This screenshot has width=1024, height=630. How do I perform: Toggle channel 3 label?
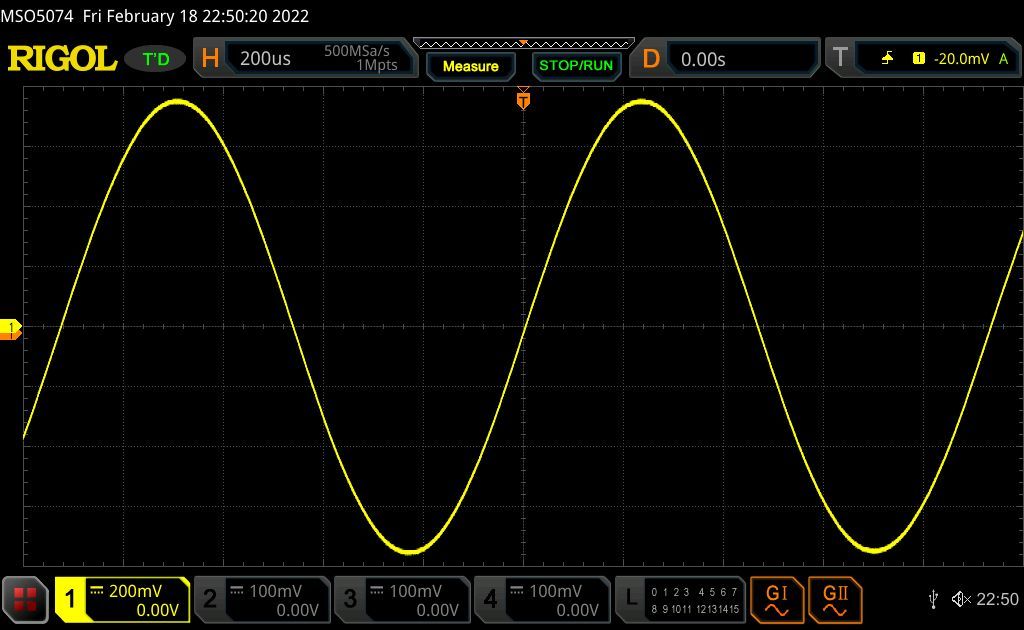point(350,599)
